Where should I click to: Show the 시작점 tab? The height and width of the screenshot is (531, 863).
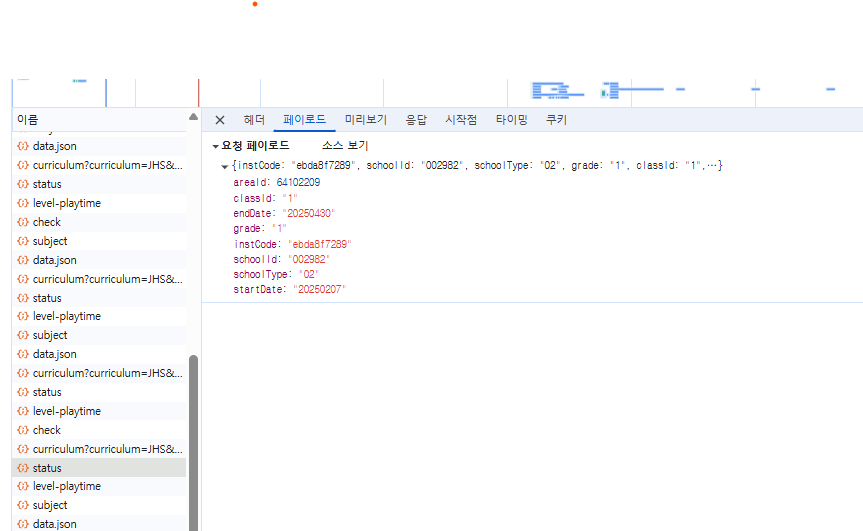[461, 120]
